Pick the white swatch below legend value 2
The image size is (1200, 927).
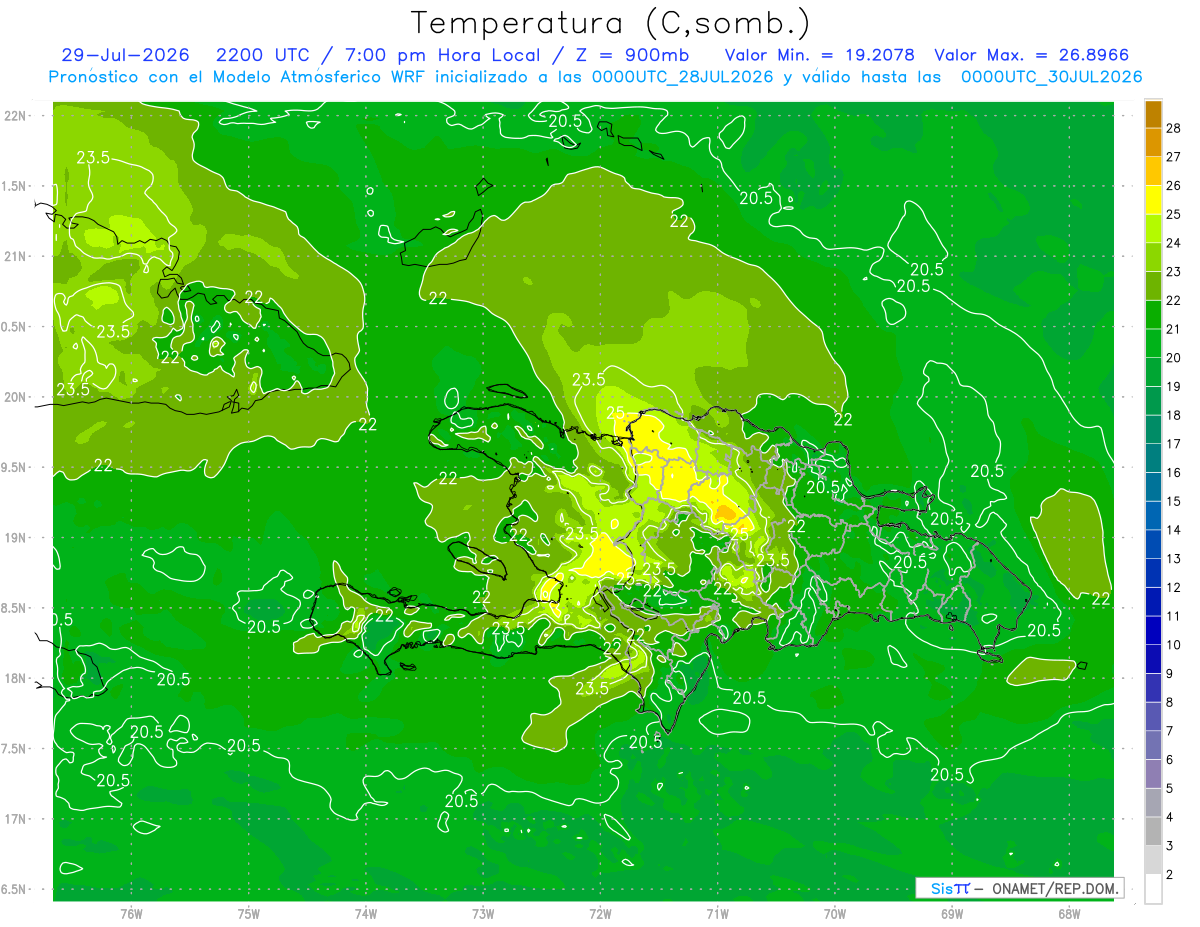(1153, 889)
